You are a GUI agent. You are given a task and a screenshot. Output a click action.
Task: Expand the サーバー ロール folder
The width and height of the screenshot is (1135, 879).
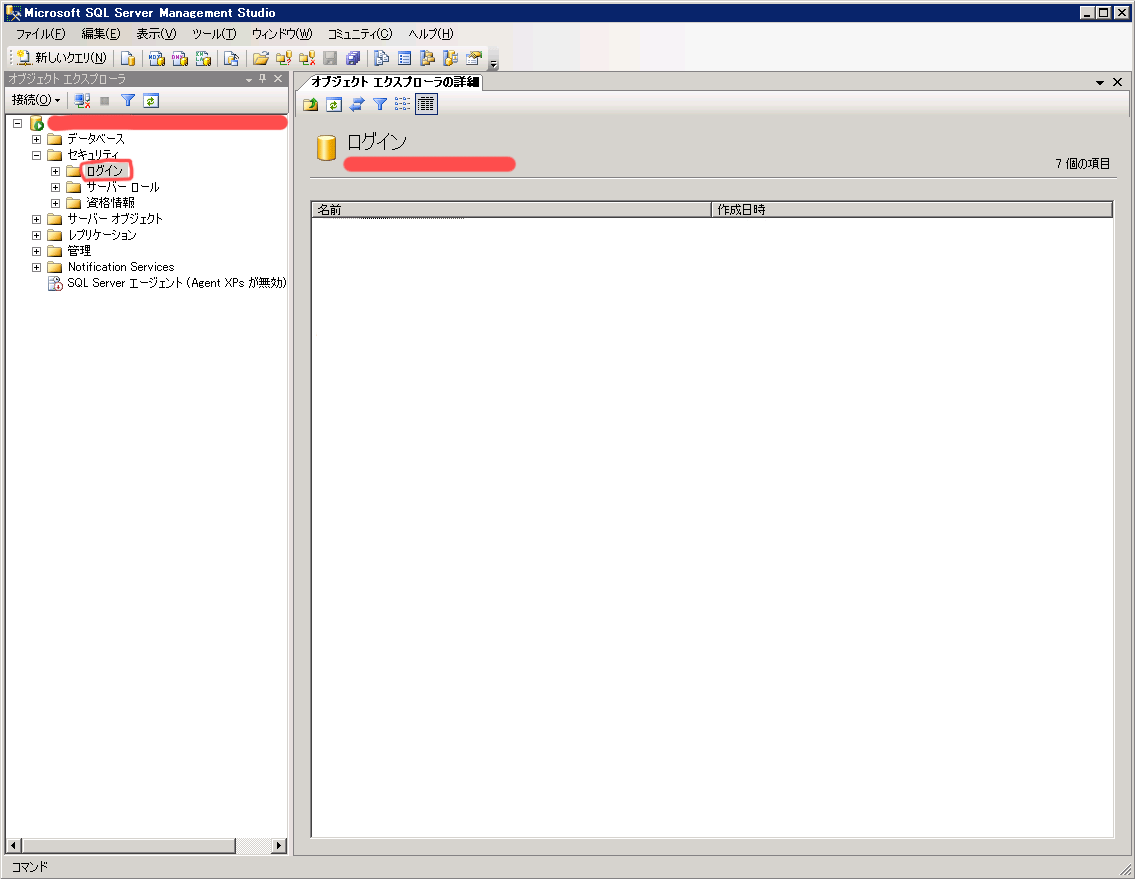(56, 188)
